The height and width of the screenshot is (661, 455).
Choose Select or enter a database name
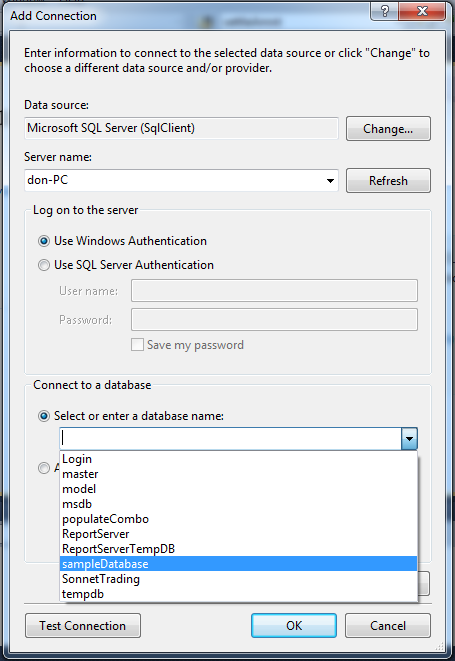coord(44,416)
